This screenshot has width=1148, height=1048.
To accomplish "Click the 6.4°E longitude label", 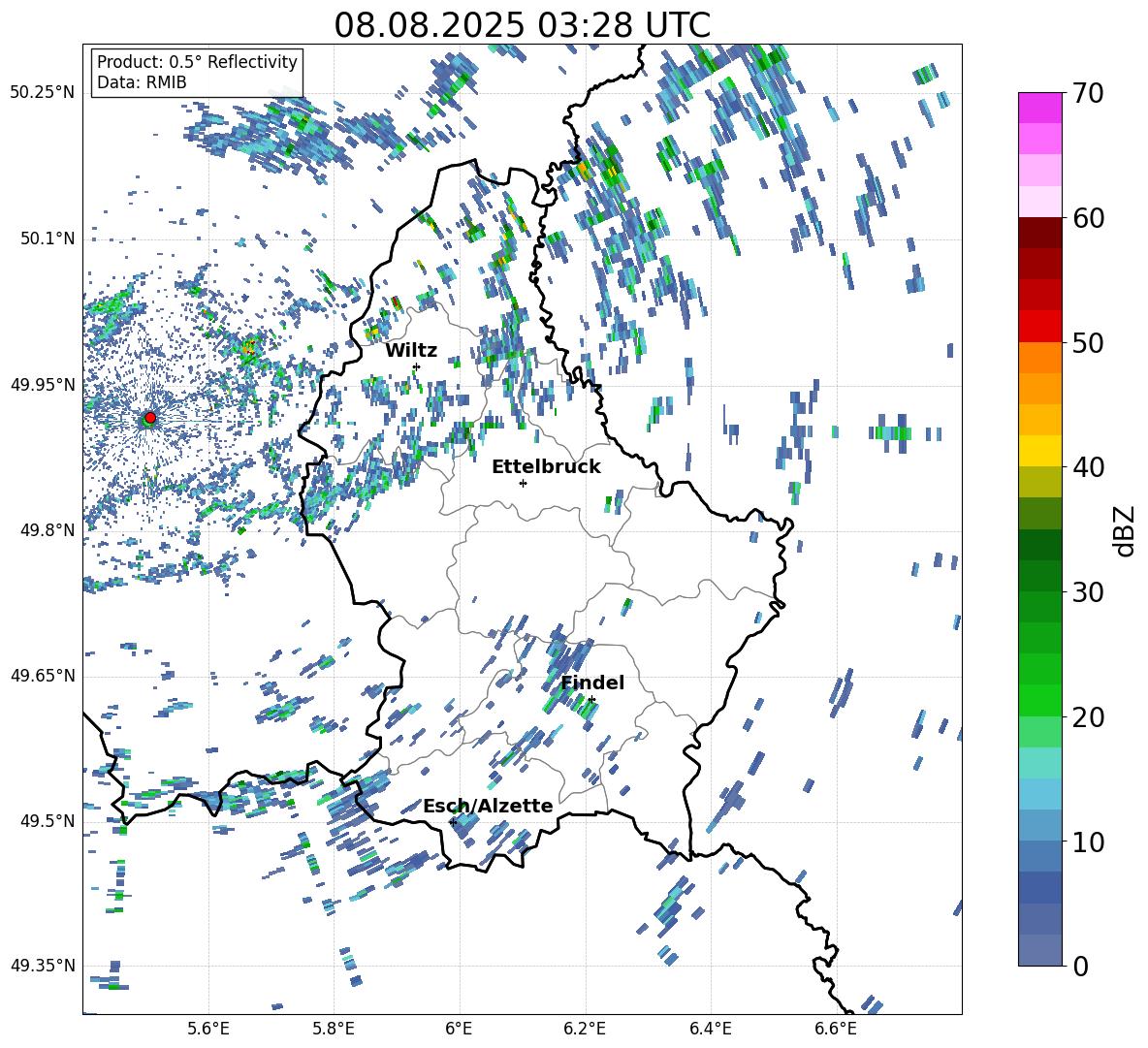I will coord(710,1029).
